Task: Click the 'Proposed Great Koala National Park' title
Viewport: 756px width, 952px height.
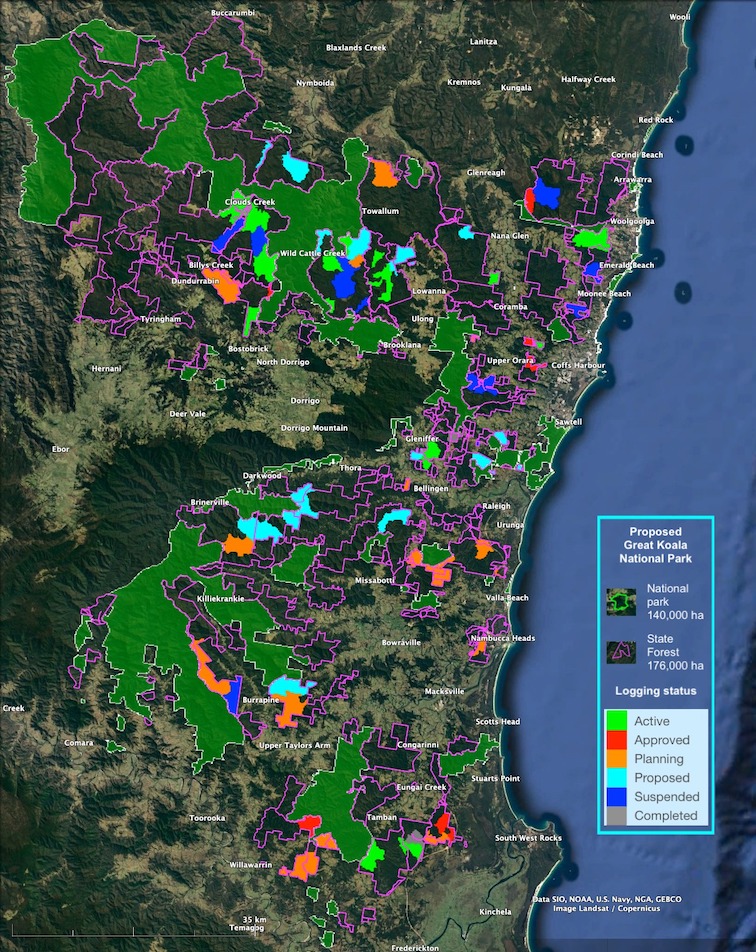Action: (x=655, y=545)
